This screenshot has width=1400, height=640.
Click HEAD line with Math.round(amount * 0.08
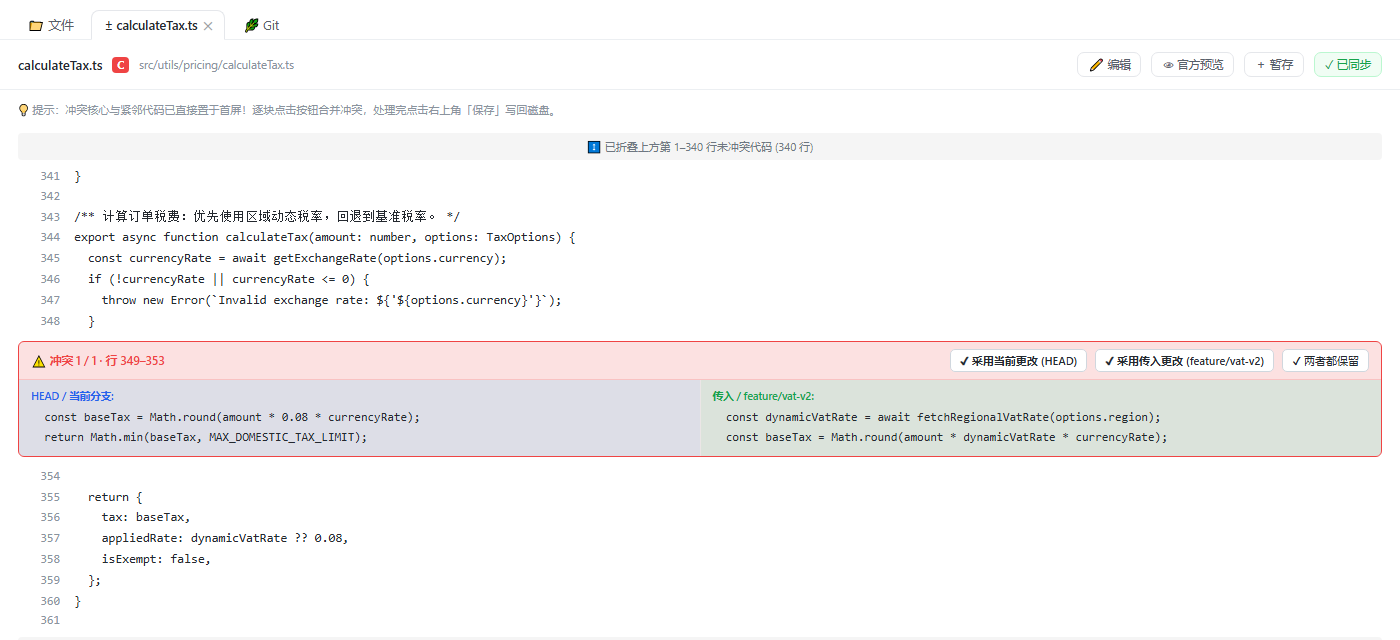232,417
